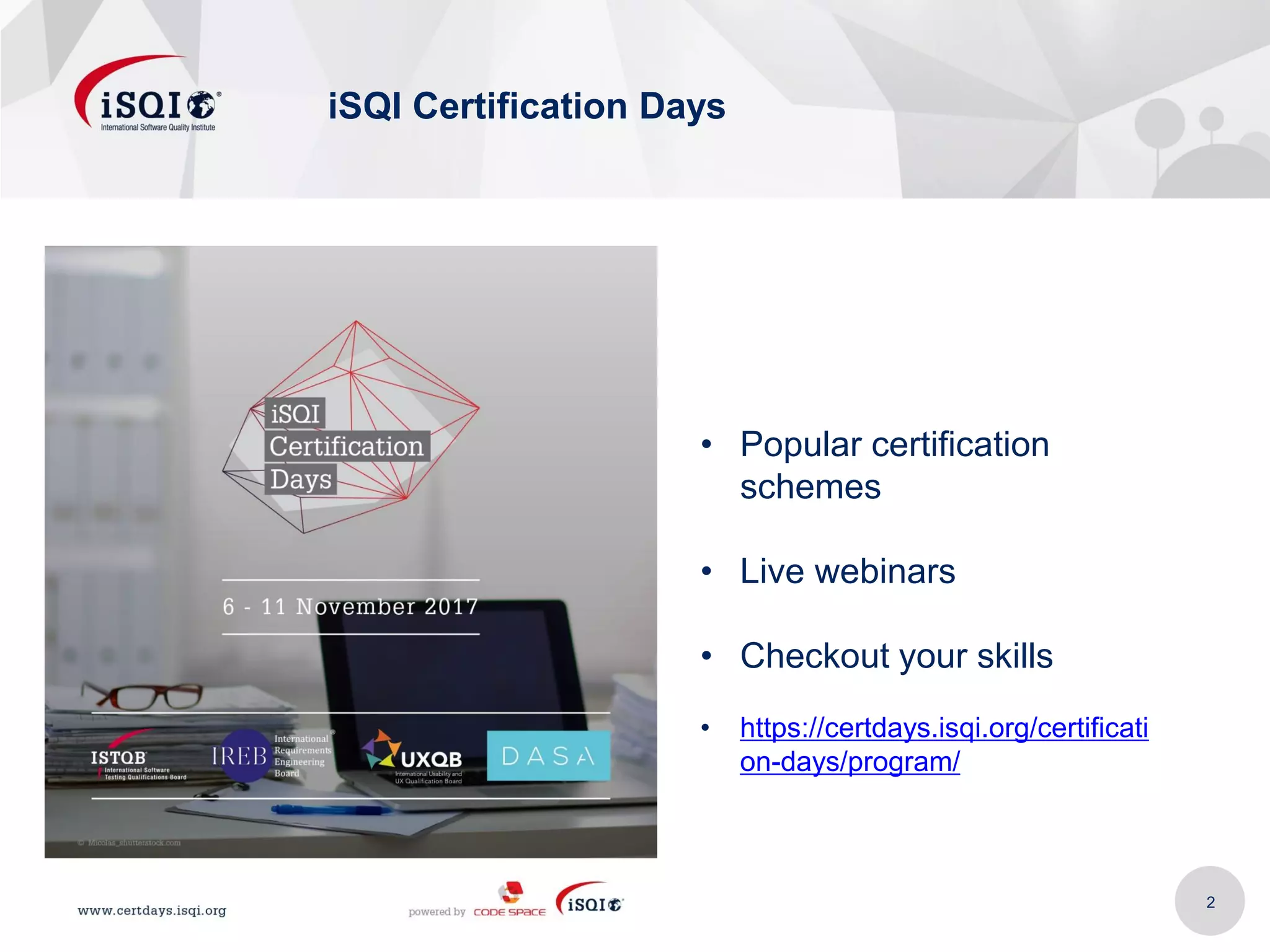Click the Certification label in the banner
This screenshot has height=952, width=1270.
pyautogui.click(x=346, y=446)
